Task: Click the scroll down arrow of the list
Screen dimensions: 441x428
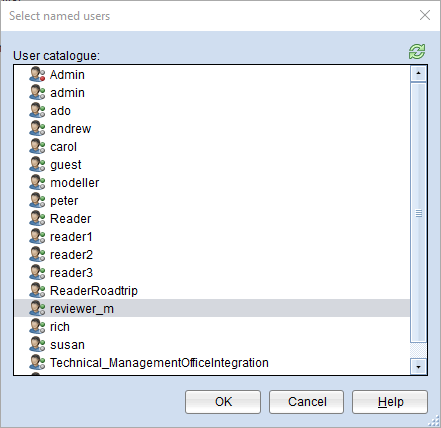Action: [419, 367]
